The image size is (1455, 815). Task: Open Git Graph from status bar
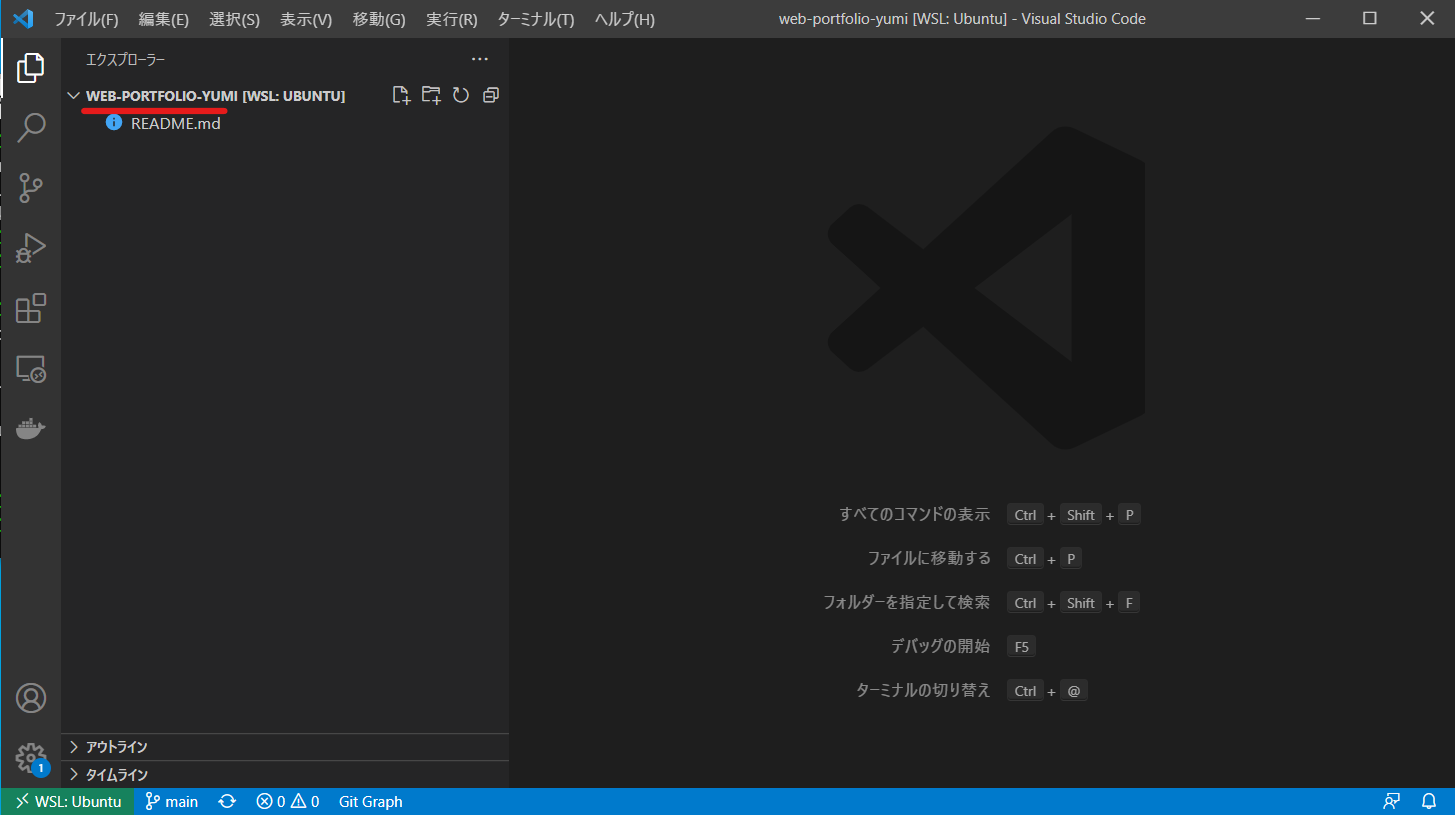(x=371, y=801)
